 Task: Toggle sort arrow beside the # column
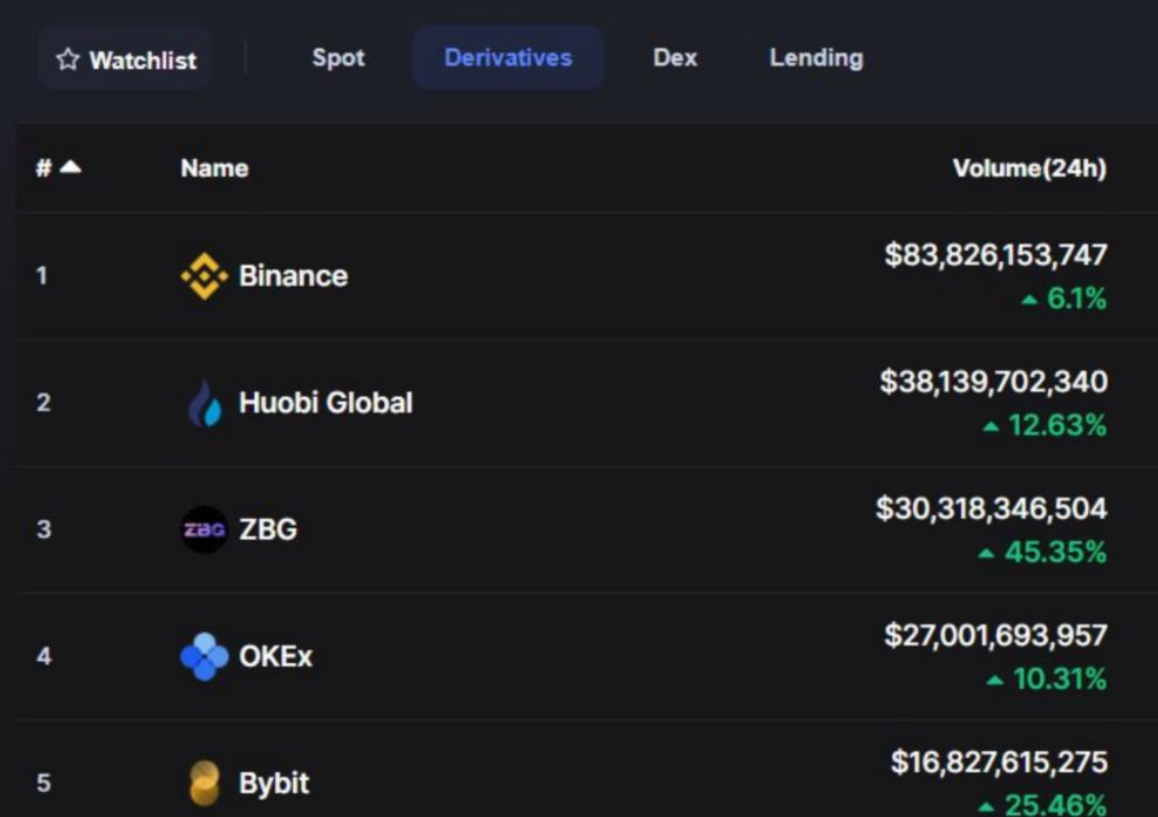point(71,167)
